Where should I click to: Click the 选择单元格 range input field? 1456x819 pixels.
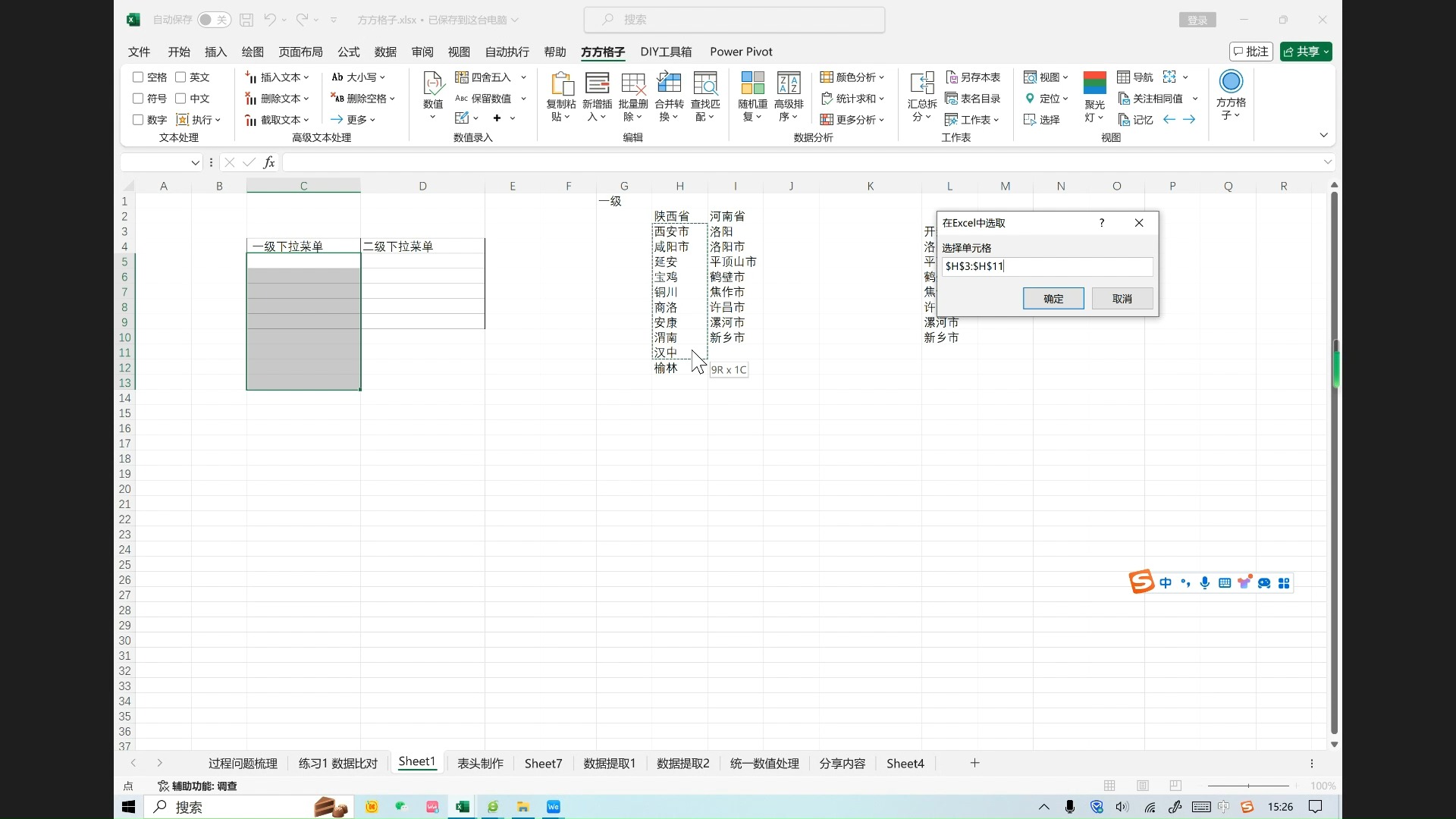1046,266
